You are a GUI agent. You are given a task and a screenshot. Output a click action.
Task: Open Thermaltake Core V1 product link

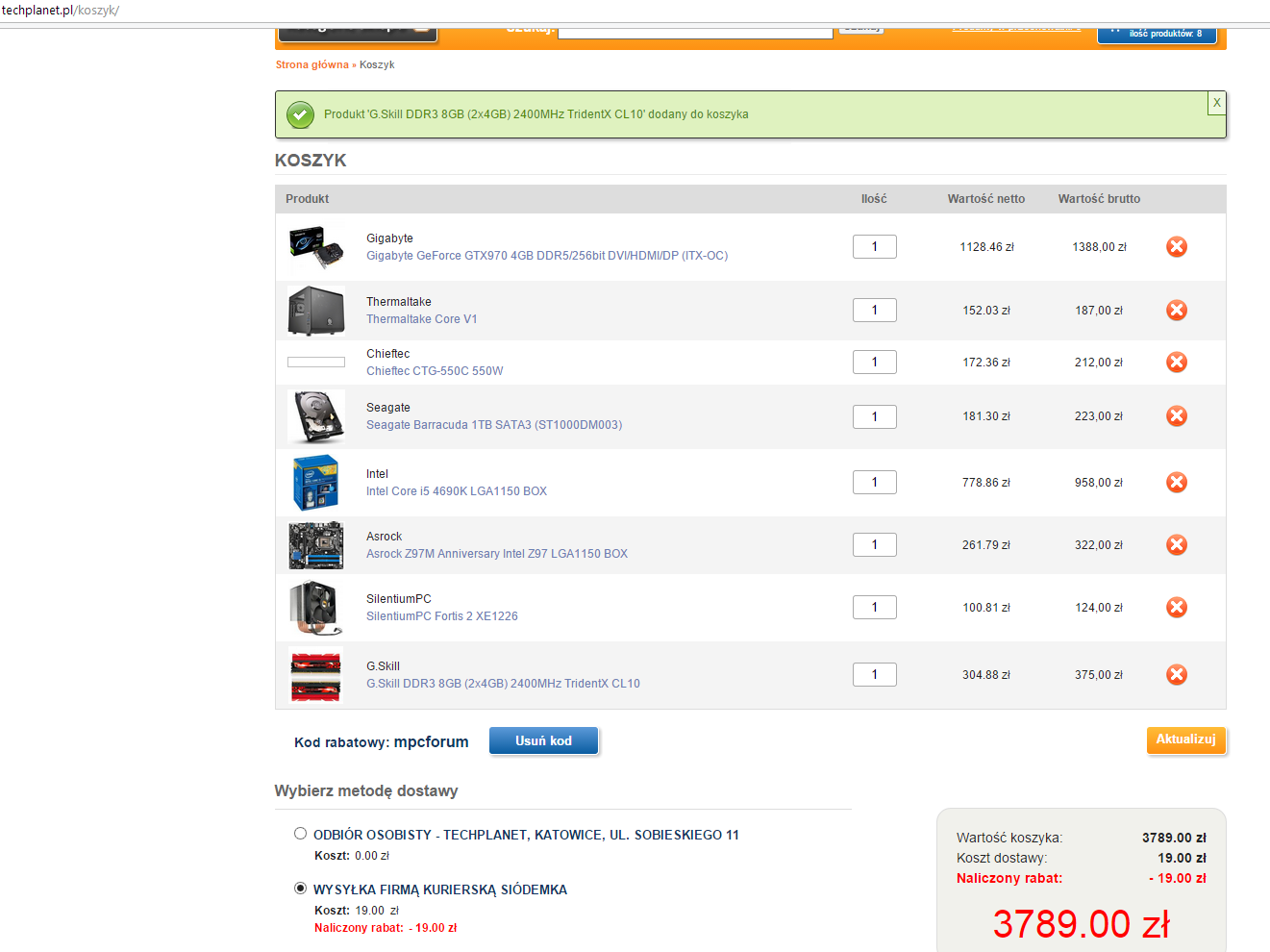point(421,319)
